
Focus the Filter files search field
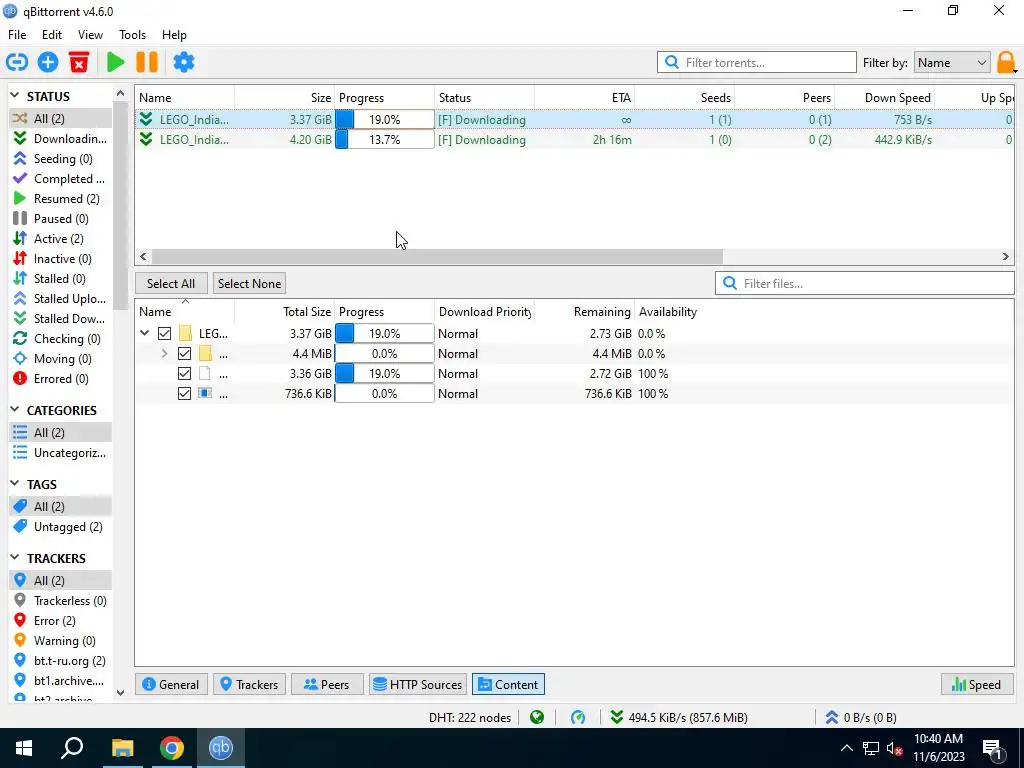pyautogui.click(x=865, y=283)
